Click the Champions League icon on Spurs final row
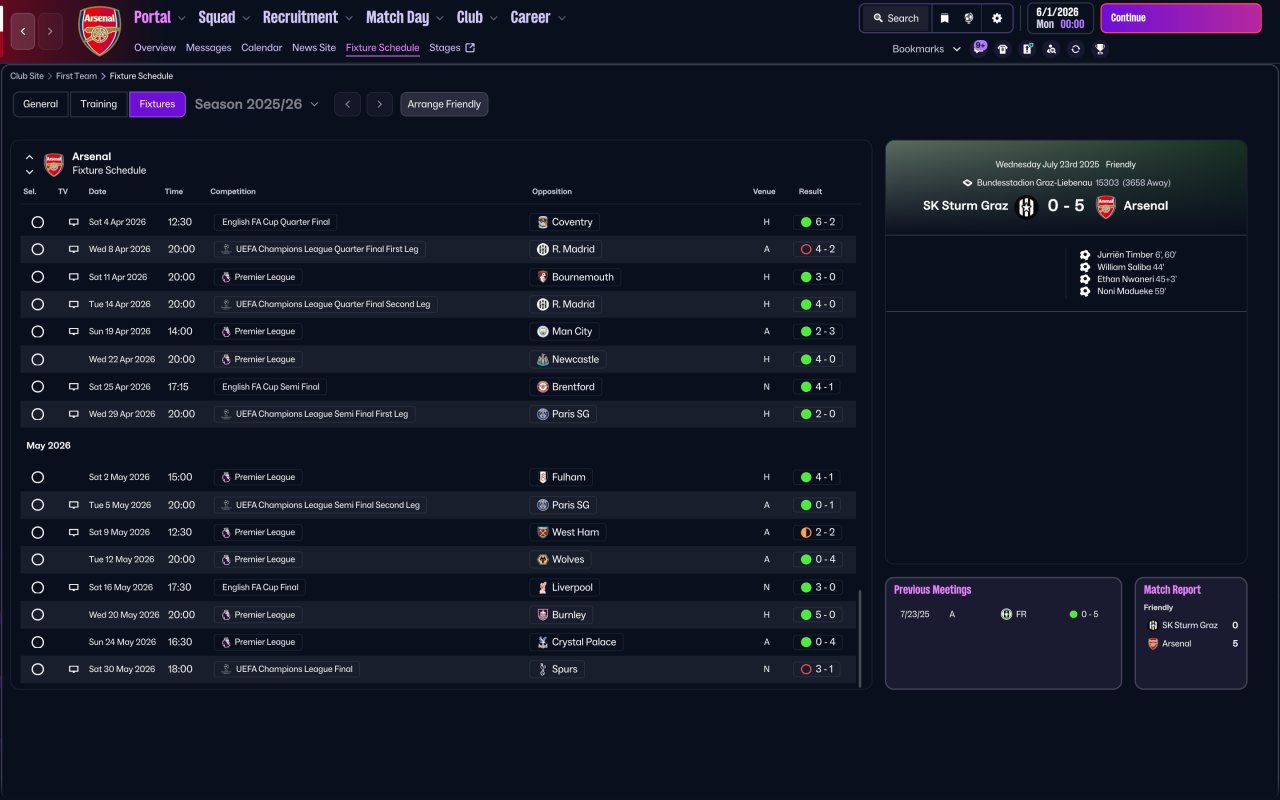This screenshot has height=800, width=1280. coord(226,669)
